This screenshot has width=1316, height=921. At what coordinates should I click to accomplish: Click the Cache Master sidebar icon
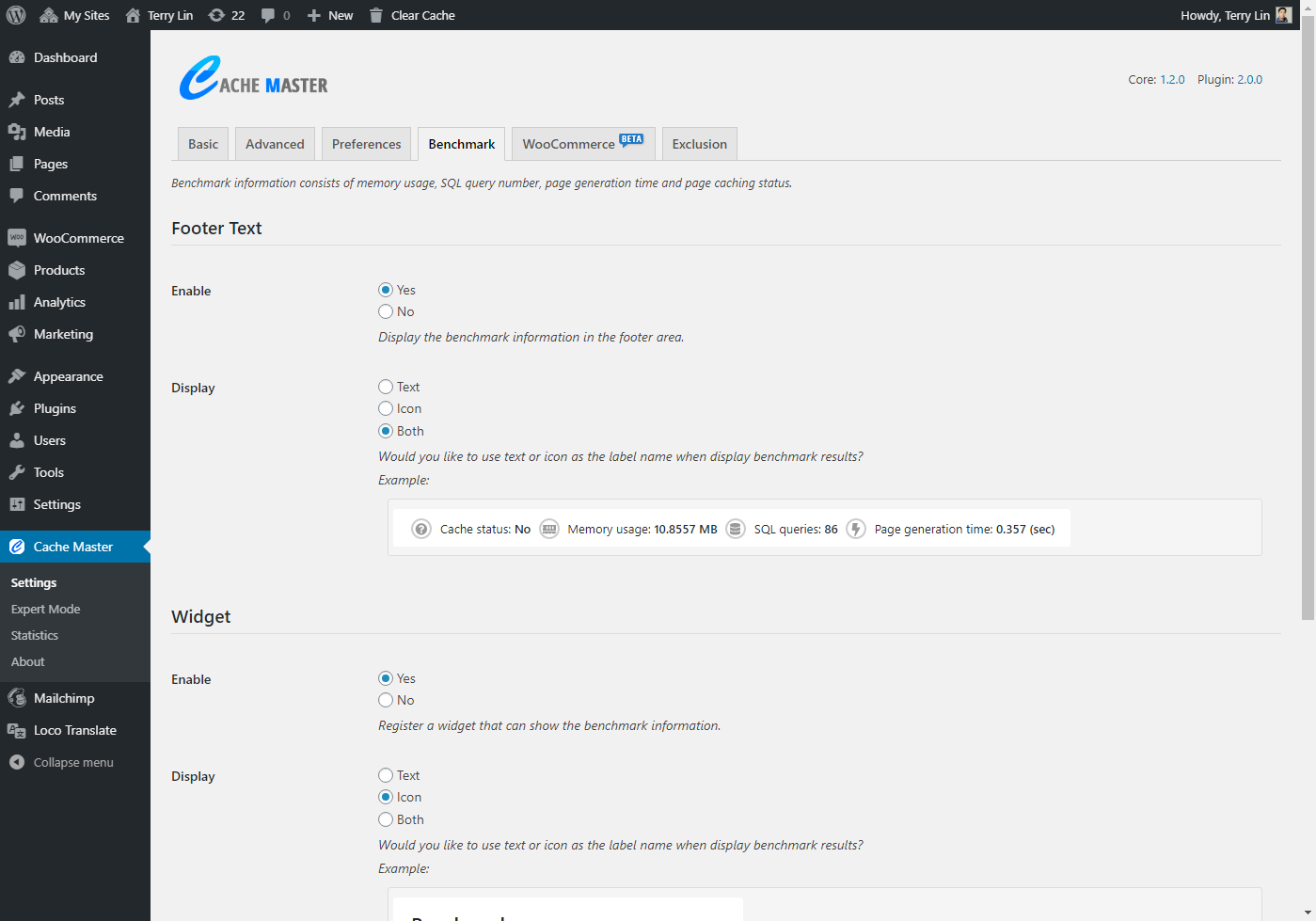17,547
